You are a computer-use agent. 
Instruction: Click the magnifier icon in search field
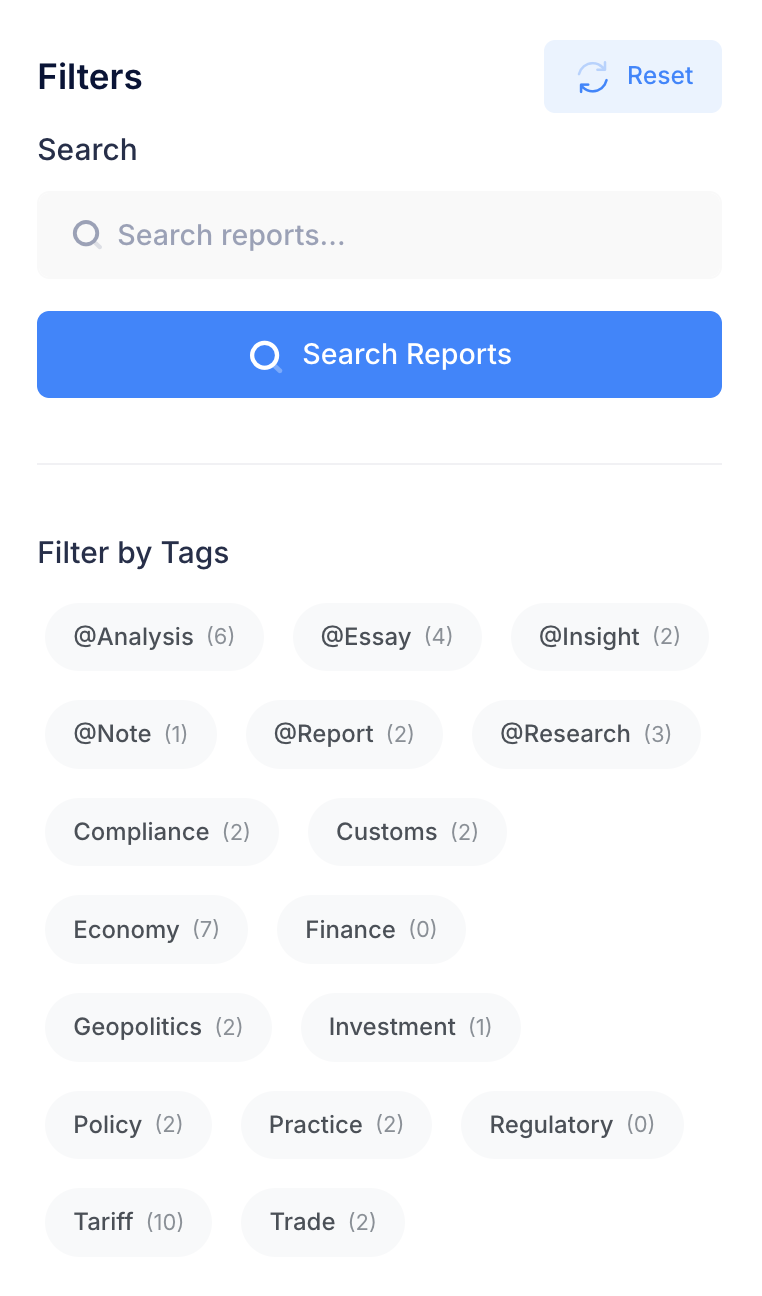coord(87,235)
